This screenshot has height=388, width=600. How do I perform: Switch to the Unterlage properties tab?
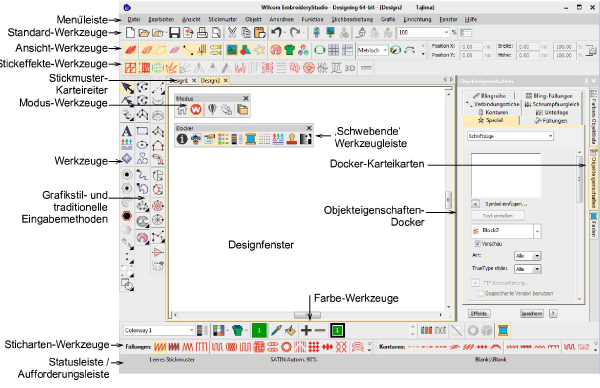(551, 112)
